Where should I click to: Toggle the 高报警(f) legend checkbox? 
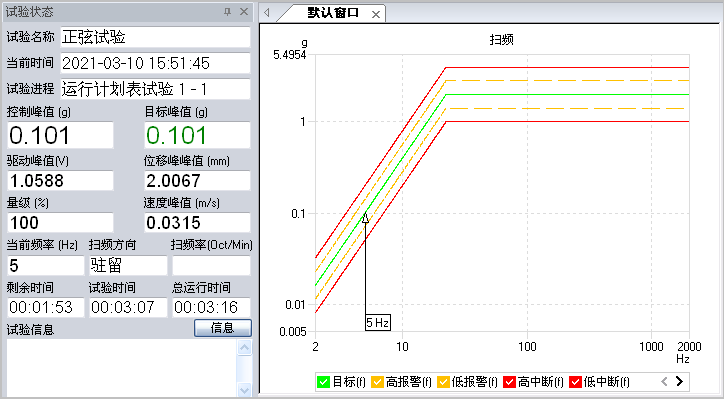coord(378,382)
